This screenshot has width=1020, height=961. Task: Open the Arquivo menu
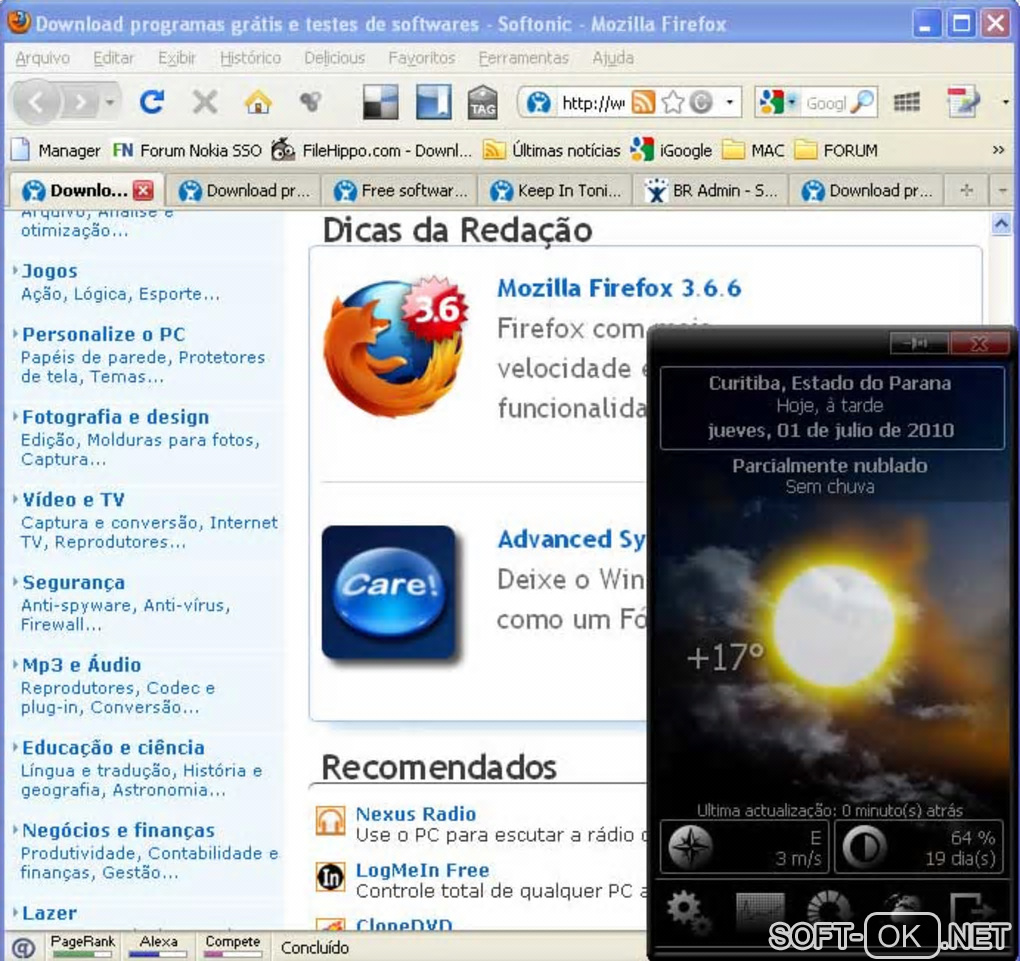click(42, 59)
